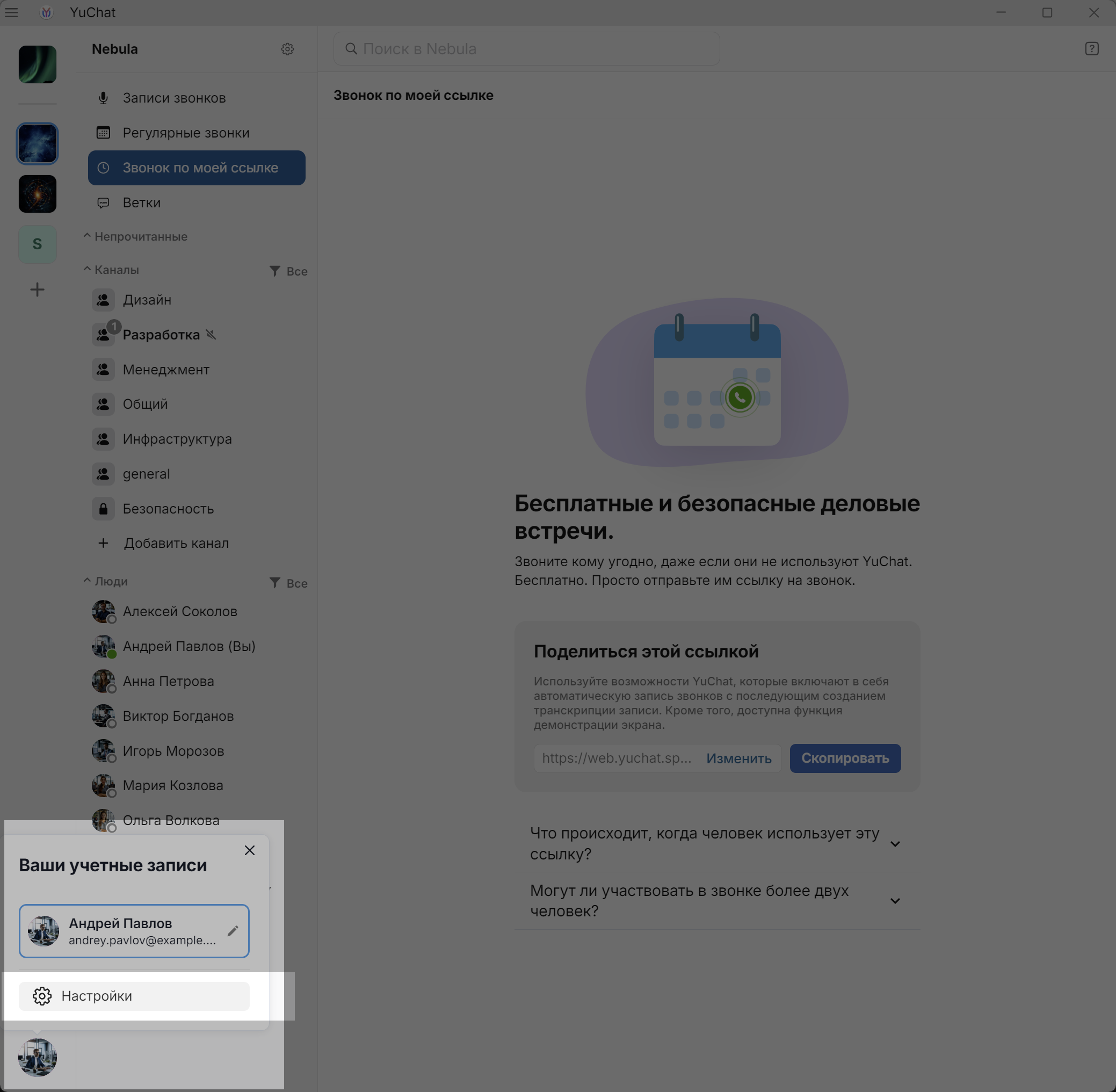The width and height of the screenshot is (1116, 1092).
Task: Edit Андрей Павлов account with pencil icon
Action: pos(232,931)
